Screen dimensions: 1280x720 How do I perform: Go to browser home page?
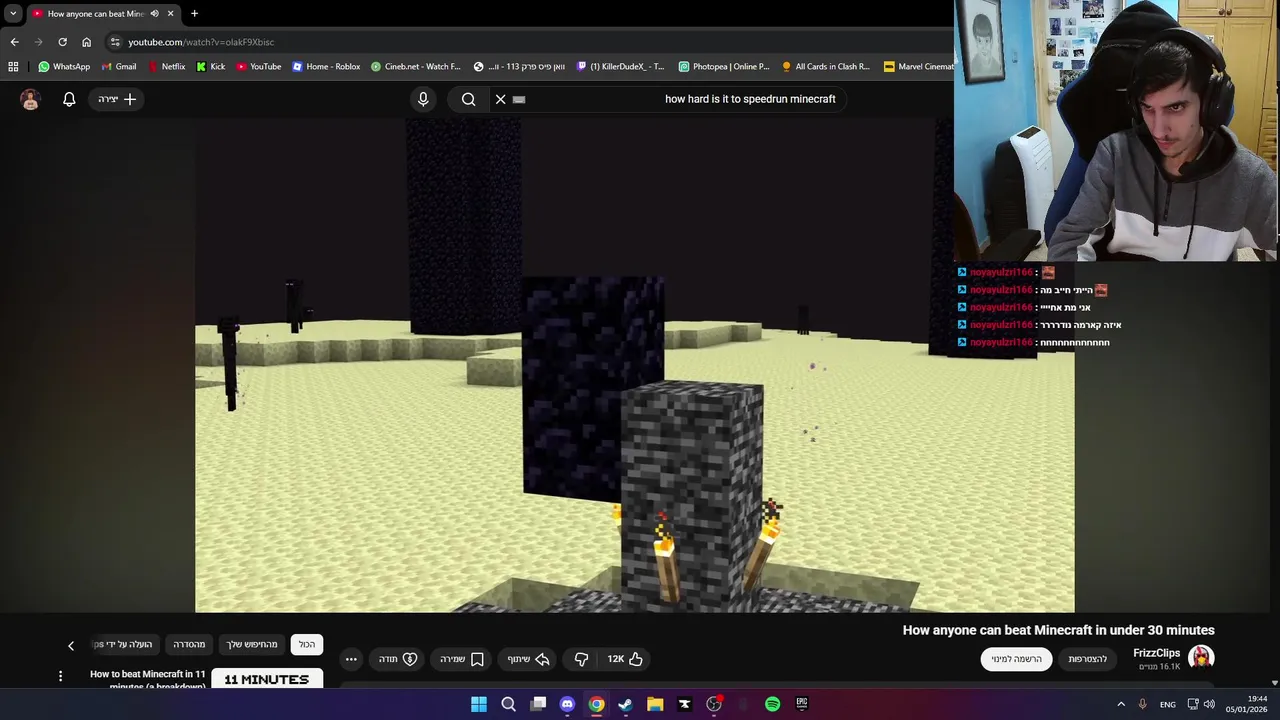[x=86, y=42]
